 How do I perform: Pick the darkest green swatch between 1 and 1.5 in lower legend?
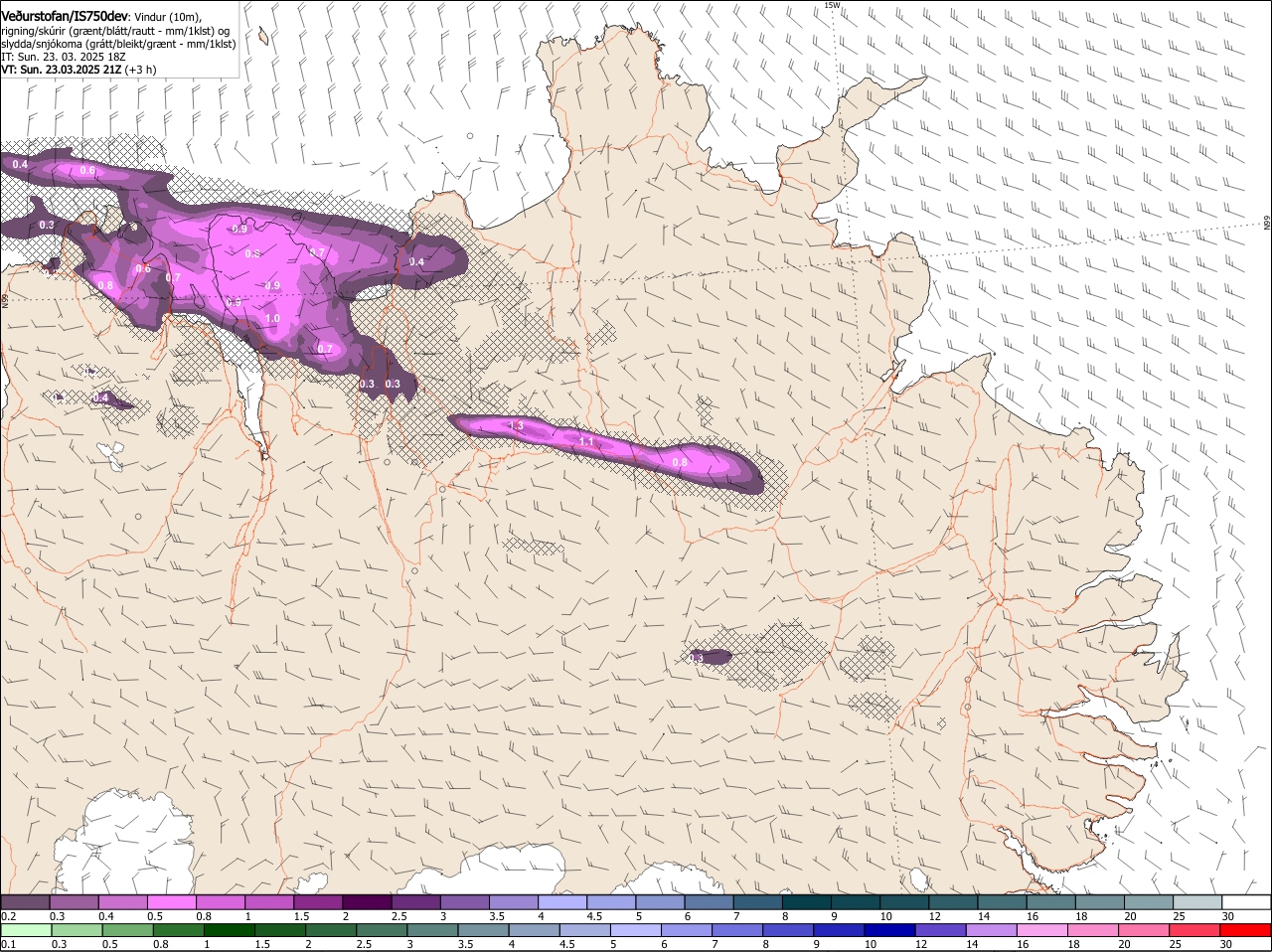pos(230,930)
